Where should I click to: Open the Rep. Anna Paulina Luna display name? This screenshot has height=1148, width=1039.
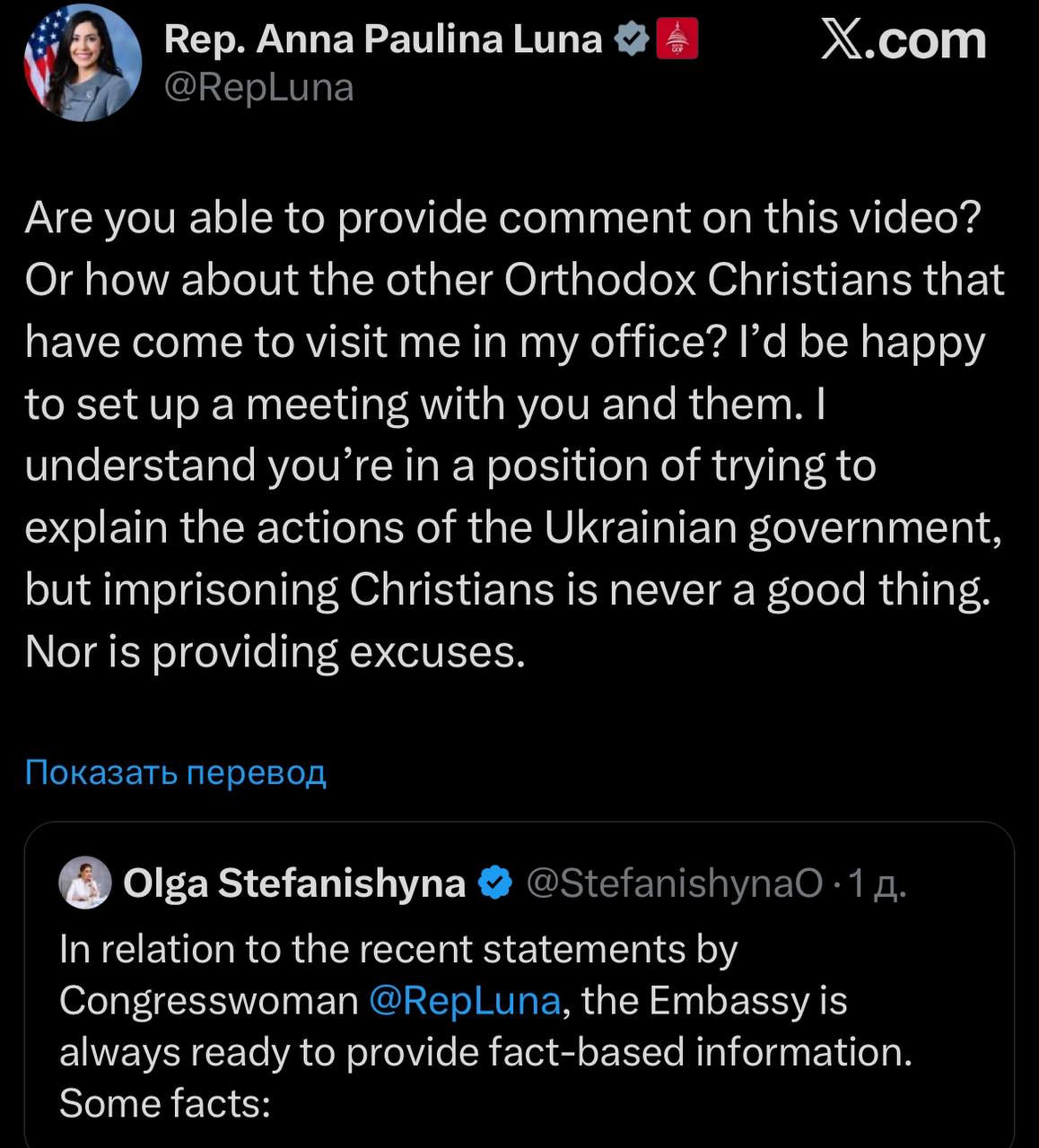pos(383,39)
